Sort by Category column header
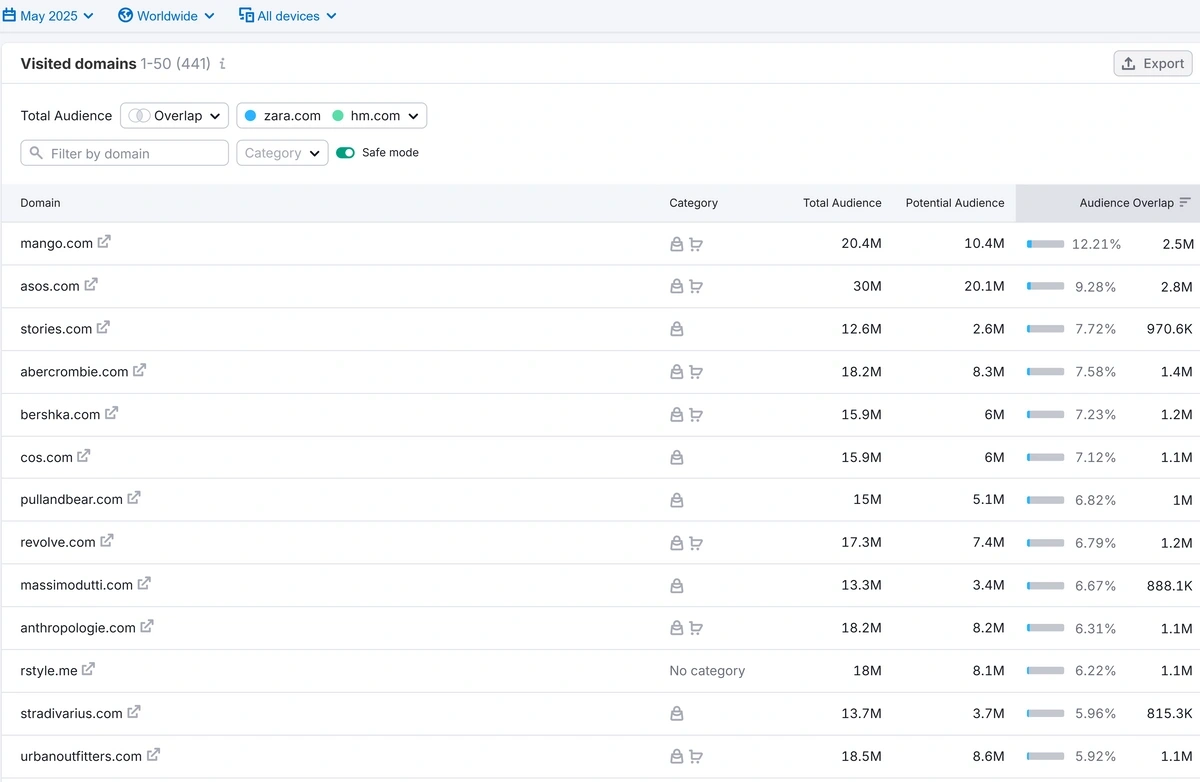The image size is (1200, 782). 694,203
